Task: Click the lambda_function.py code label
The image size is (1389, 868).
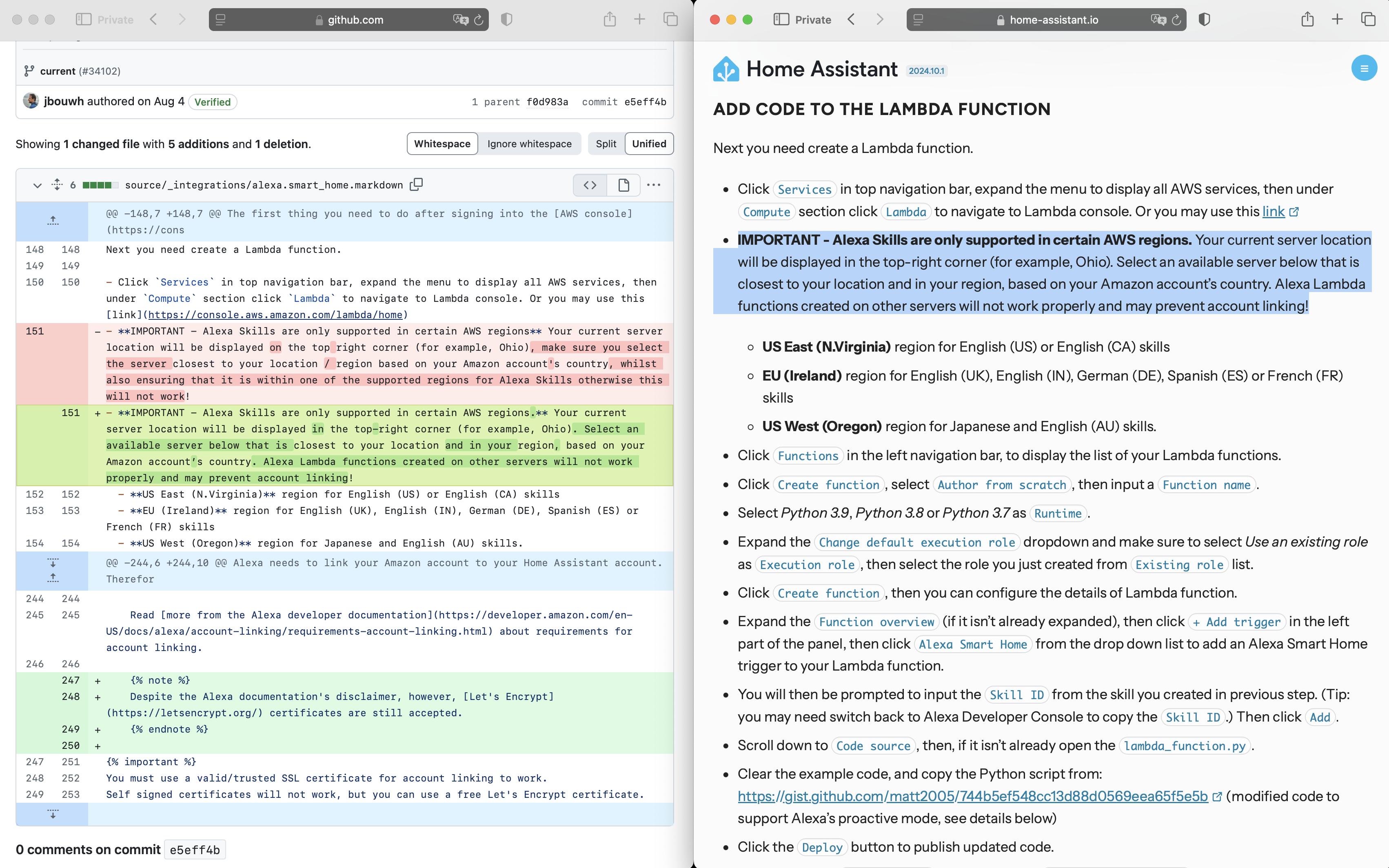Action: [x=1184, y=746]
